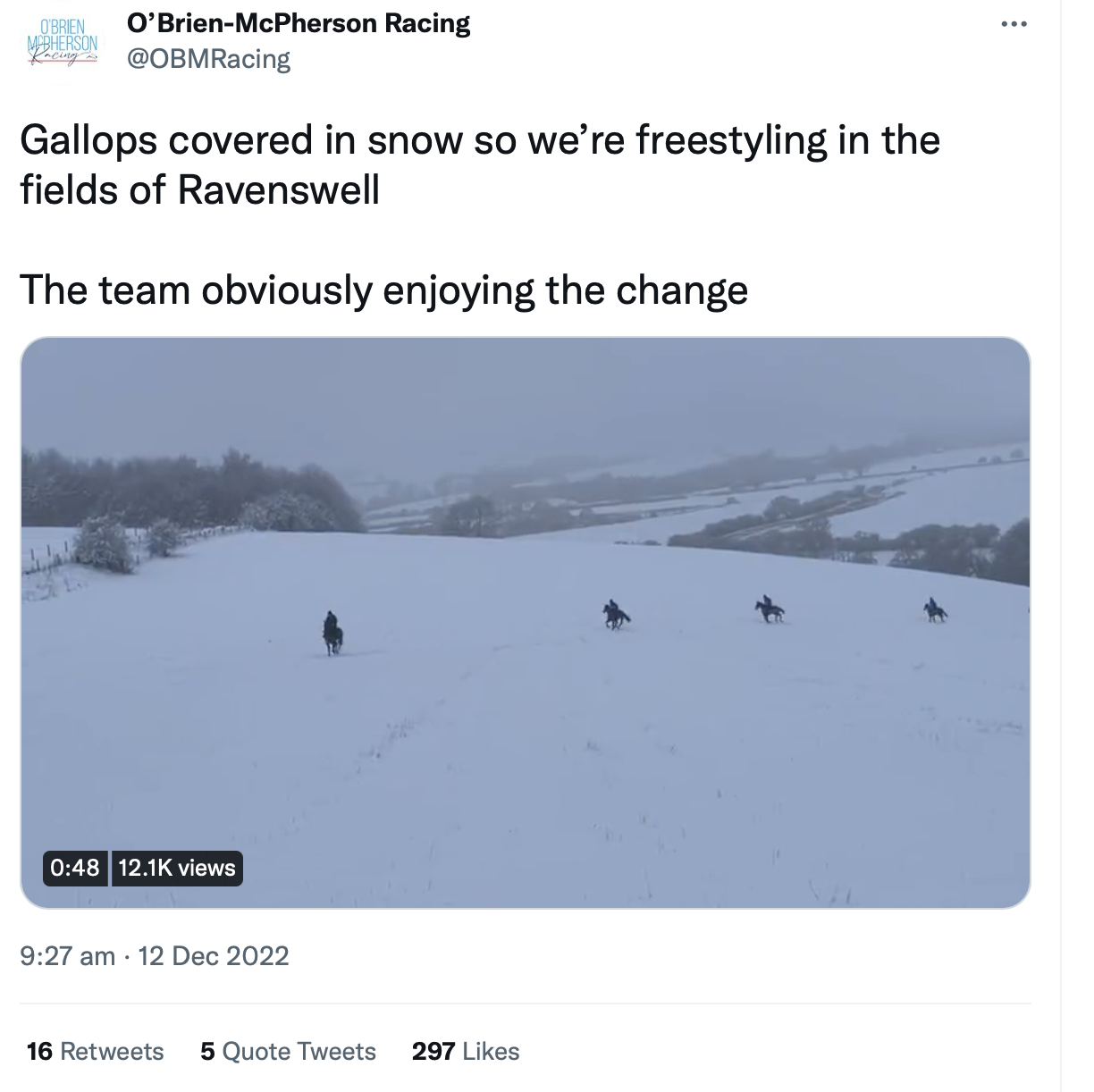Click the 0:48 video duration badge
The width and height of the screenshot is (1094, 1092).
click(75, 868)
